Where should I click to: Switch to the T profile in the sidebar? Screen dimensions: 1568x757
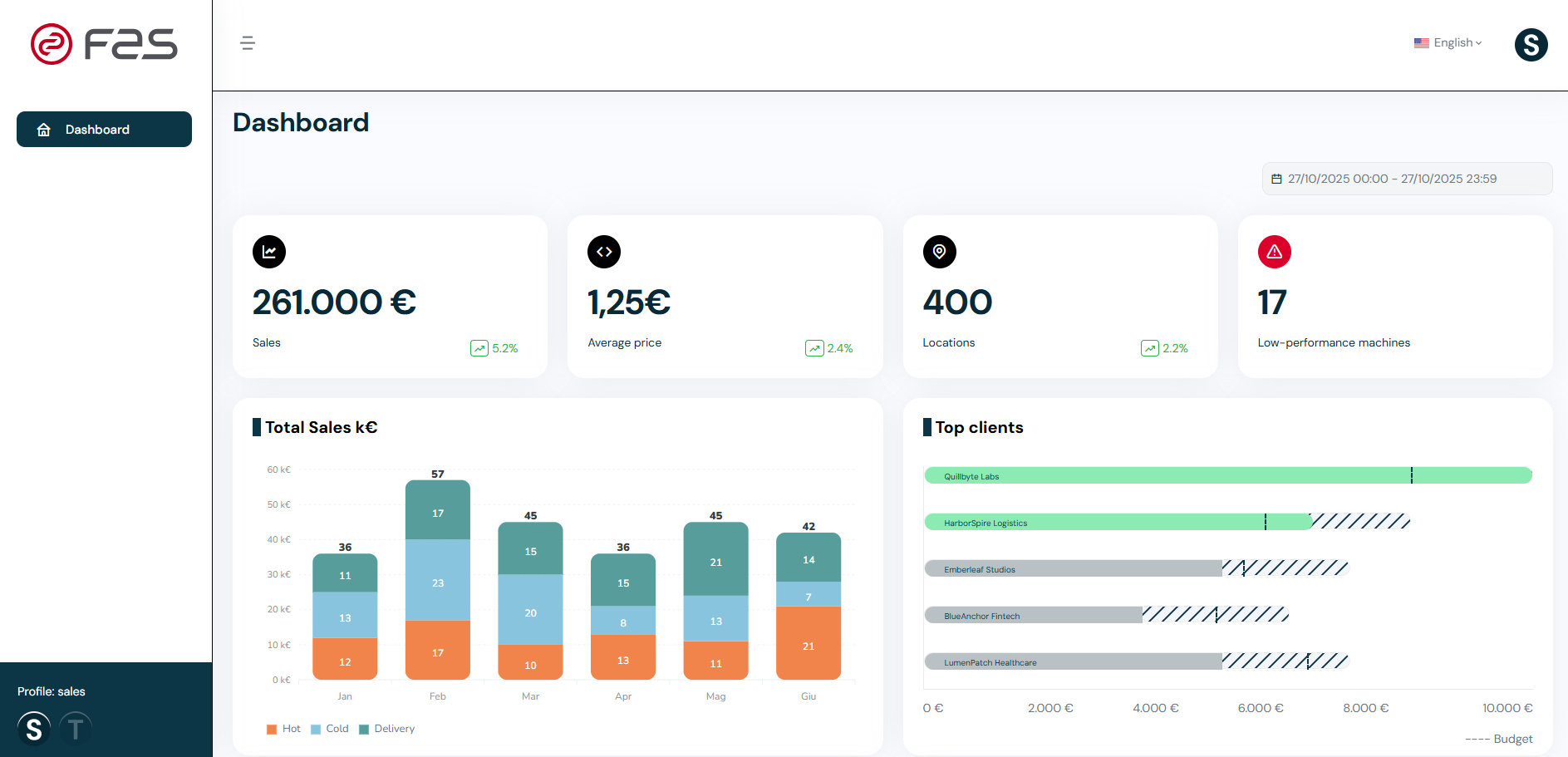[76, 729]
